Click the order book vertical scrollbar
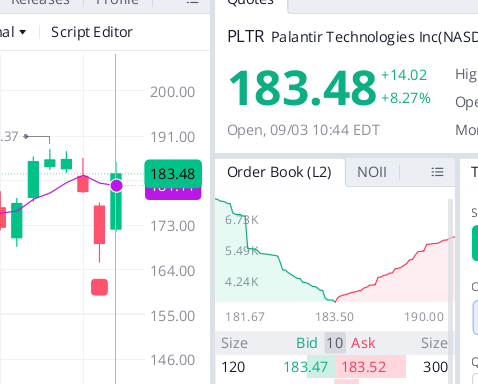 tap(451, 291)
